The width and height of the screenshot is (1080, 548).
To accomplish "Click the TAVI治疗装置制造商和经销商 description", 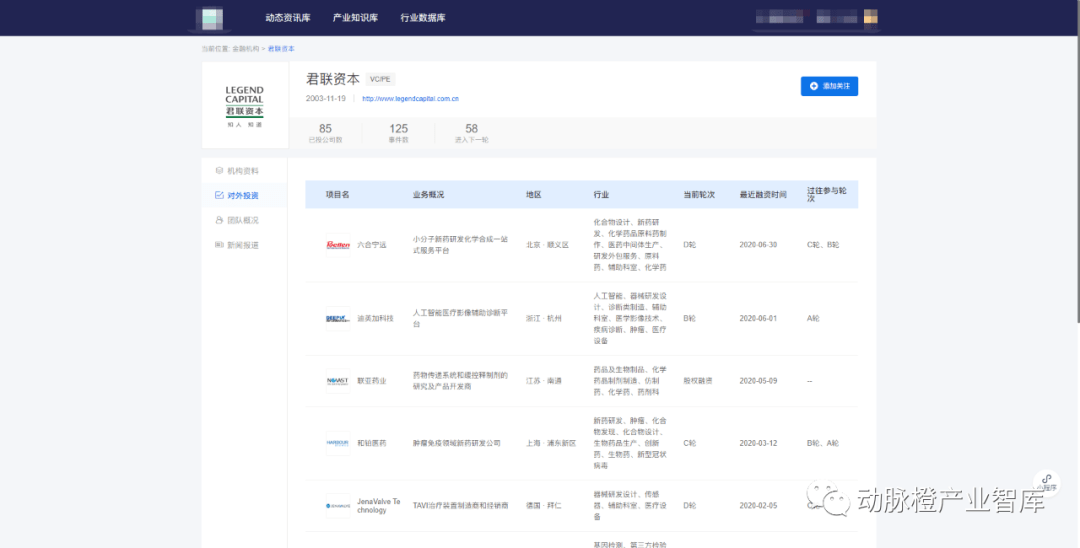I will 461,505.
